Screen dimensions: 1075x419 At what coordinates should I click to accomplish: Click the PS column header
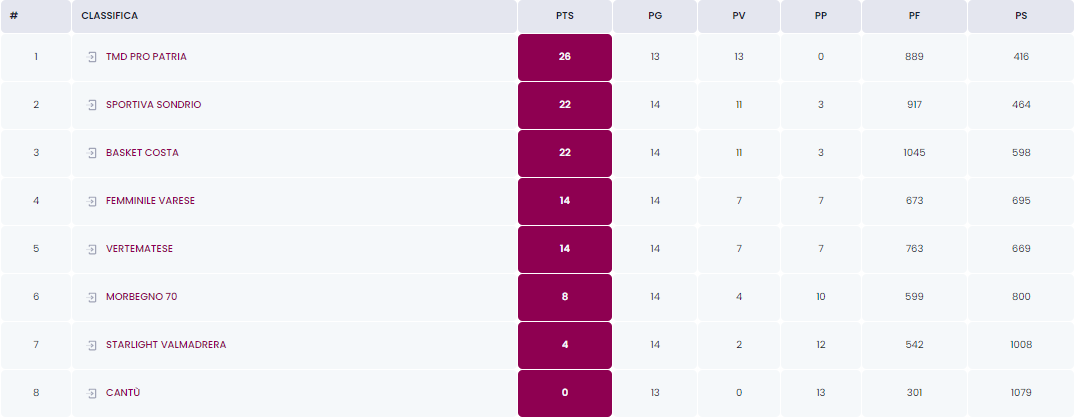[1021, 16]
